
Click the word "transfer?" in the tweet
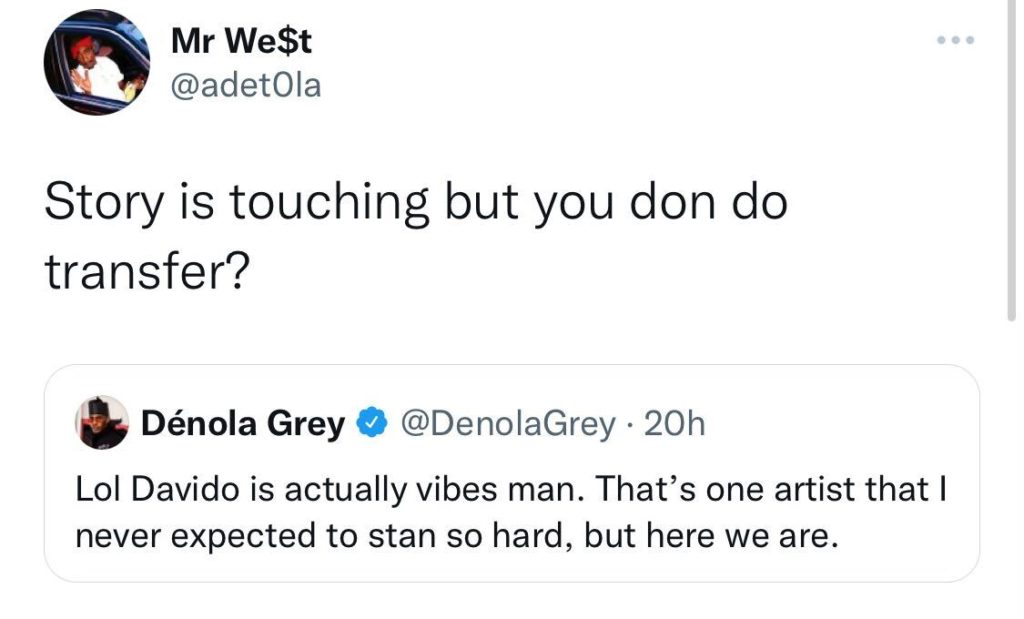coord(146,273)
